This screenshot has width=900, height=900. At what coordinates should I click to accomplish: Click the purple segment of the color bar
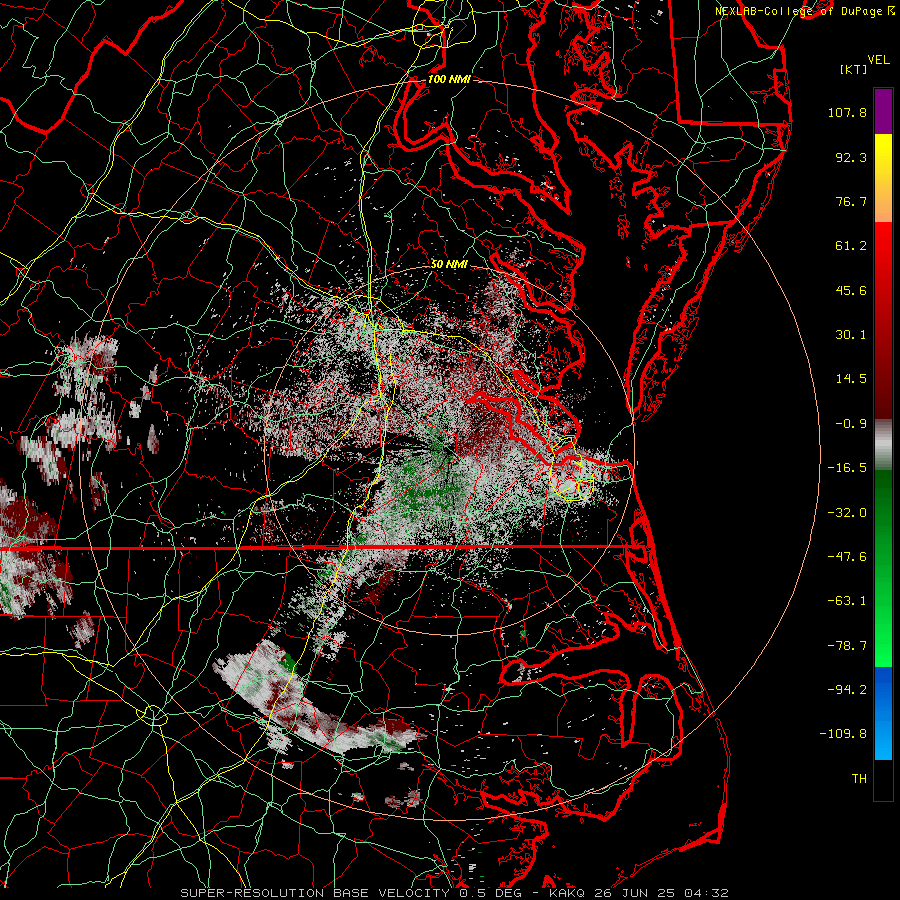[x=883, y=111]
